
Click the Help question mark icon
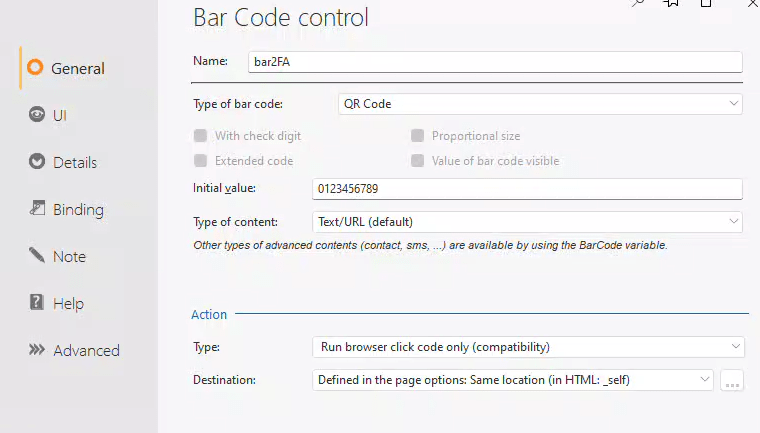36,303
